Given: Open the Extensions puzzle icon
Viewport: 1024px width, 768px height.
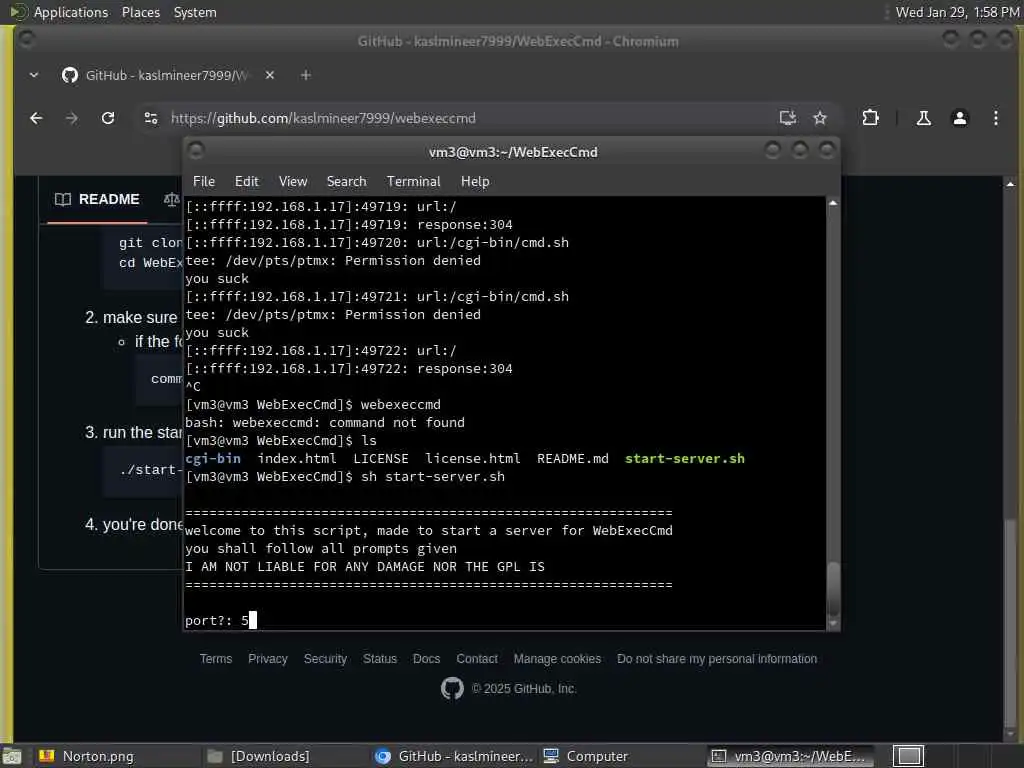Looking at the screenshot, I should point(870,118).
